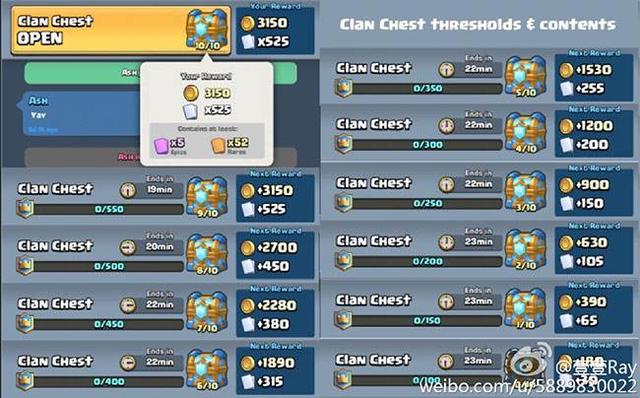This screenshot has height=398, width=640.
Task: Tap the 1/10 clan chest icon
Action: tap(525, 309)
